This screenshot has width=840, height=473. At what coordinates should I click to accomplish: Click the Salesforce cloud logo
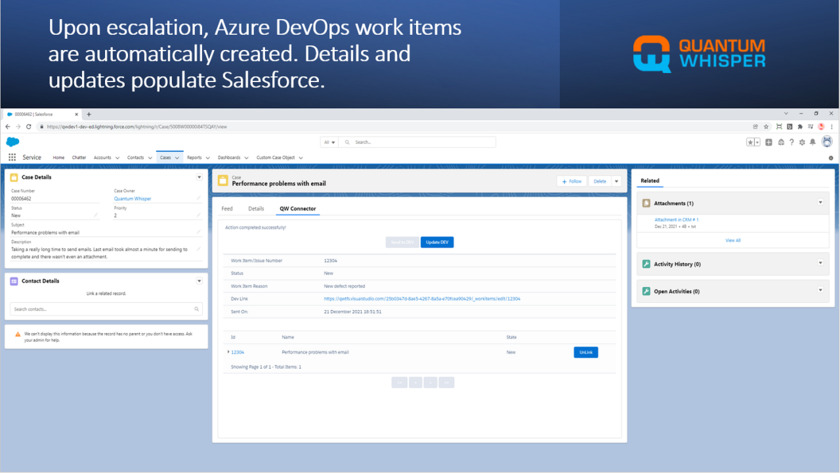(12, 142)
